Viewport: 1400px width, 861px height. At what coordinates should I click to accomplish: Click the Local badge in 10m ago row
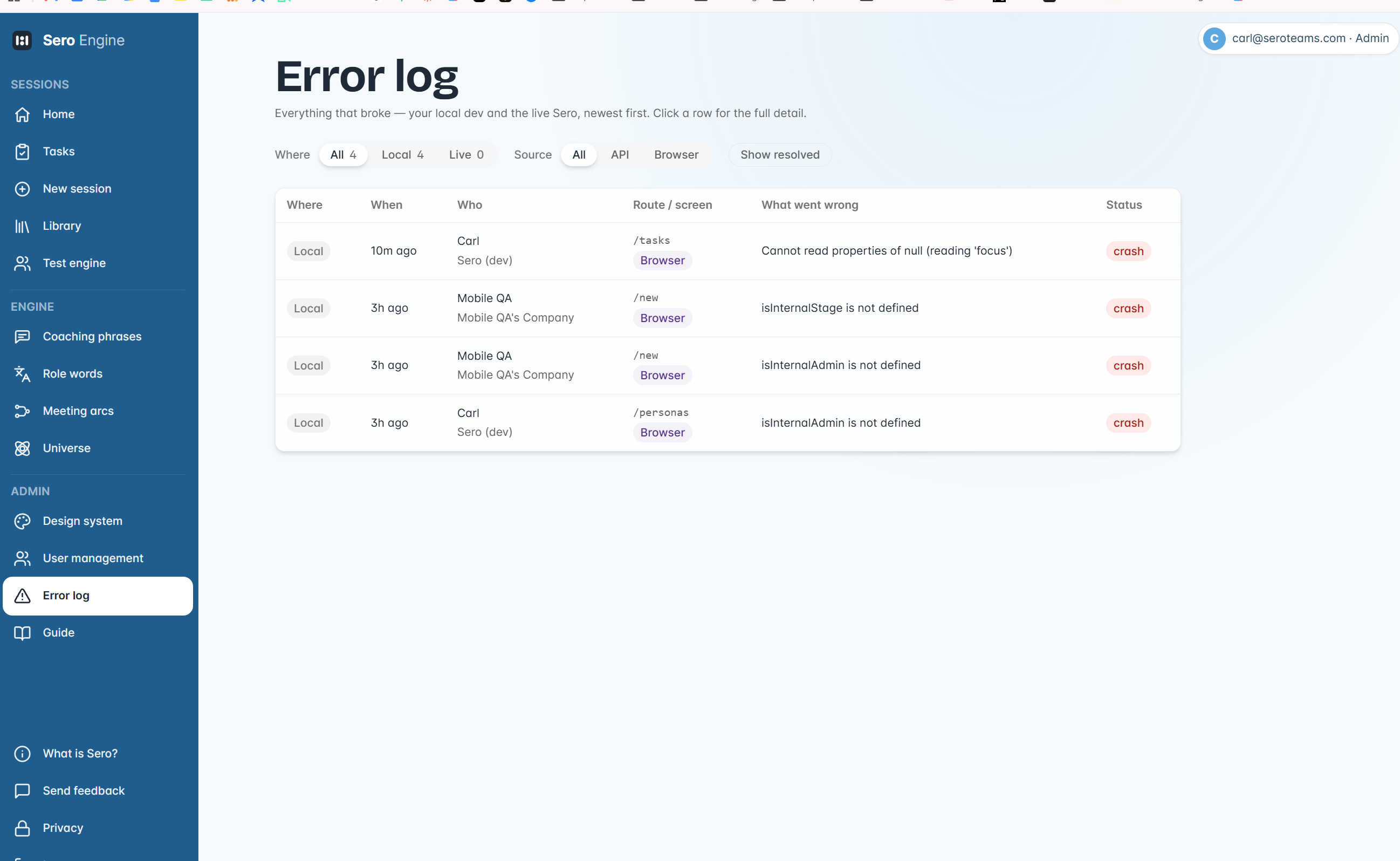click(308, 251)
